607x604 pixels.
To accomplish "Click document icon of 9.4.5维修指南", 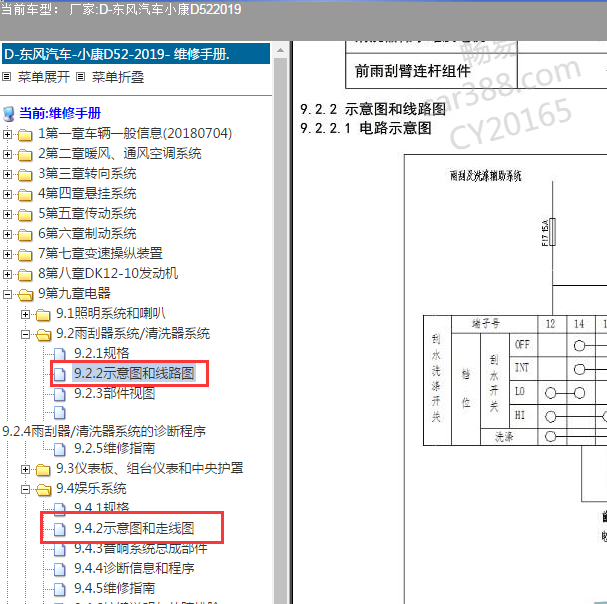I will [60, 589].
